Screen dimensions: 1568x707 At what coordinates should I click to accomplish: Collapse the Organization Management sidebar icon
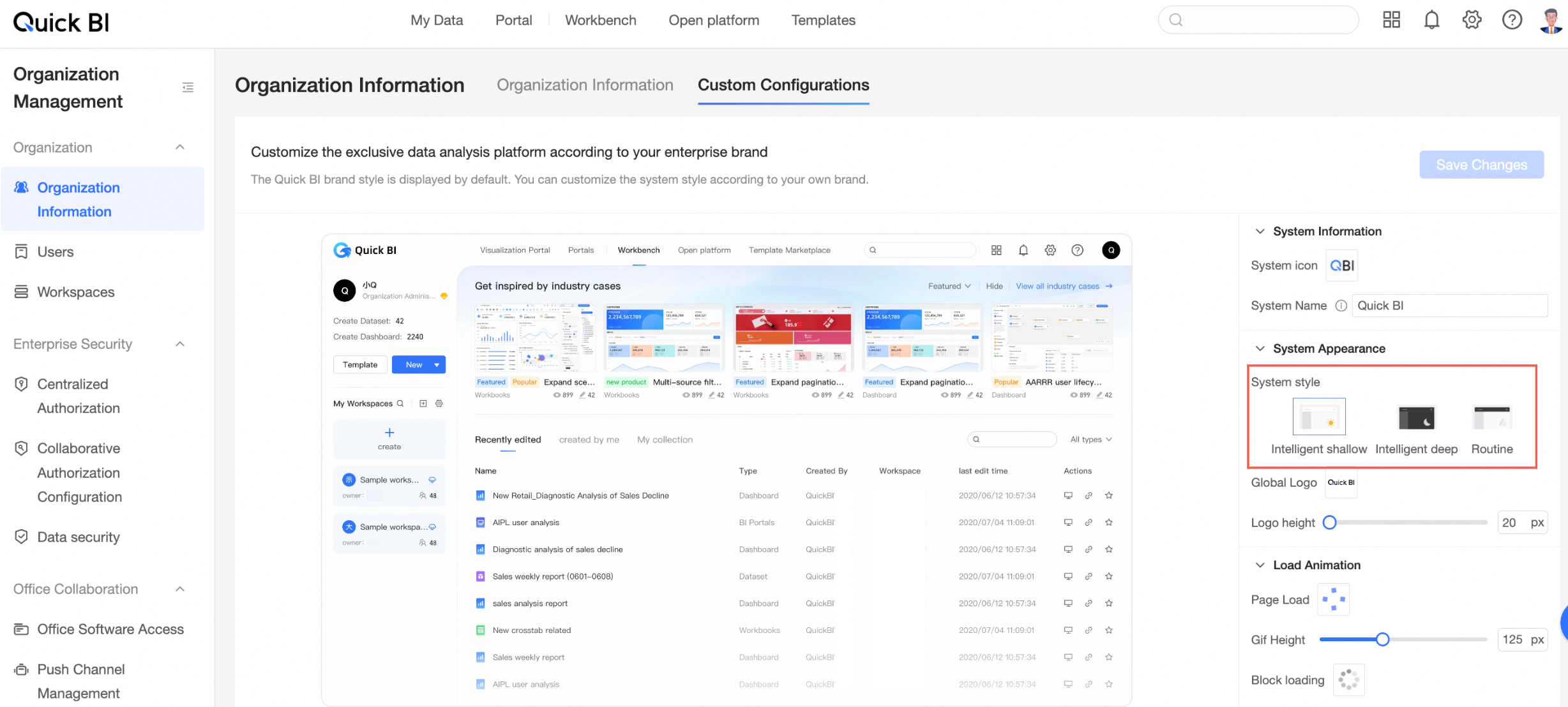pos(188,87)
